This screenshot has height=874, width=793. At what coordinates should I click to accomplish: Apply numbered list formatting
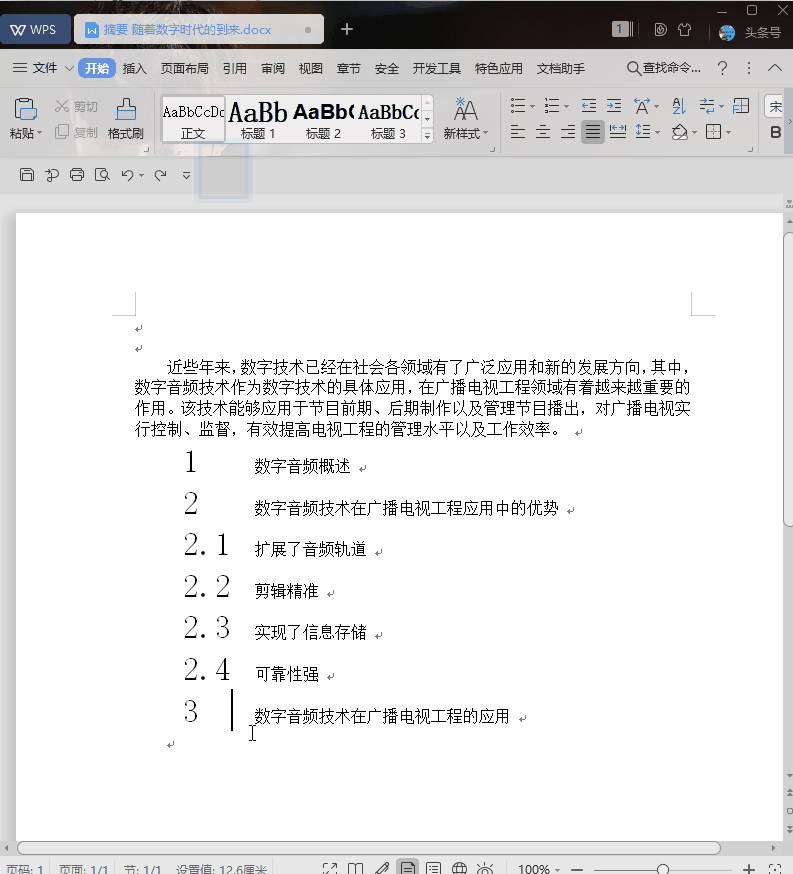(x=552, y=105)
